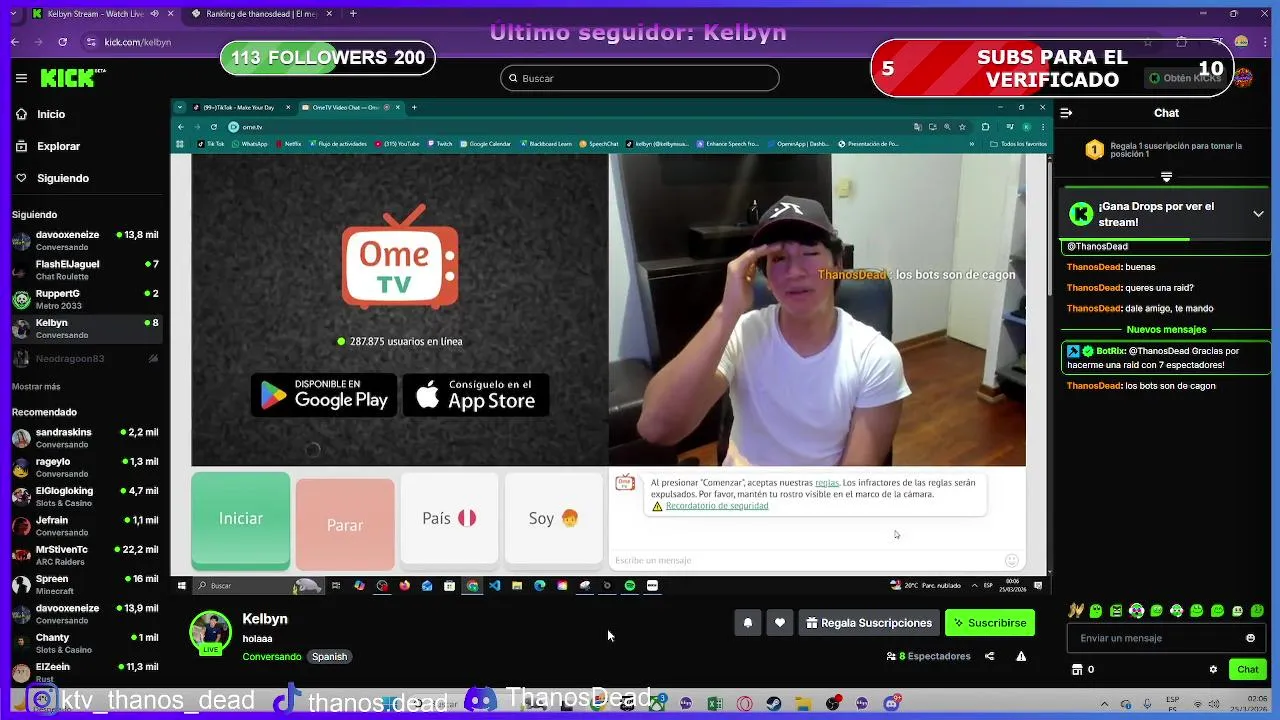Image resolution: width=1280 pixels, height=720 pixels.
Task: Open davooxeneize channel with 13,8 mil viewers
Action: pos(85,240)
